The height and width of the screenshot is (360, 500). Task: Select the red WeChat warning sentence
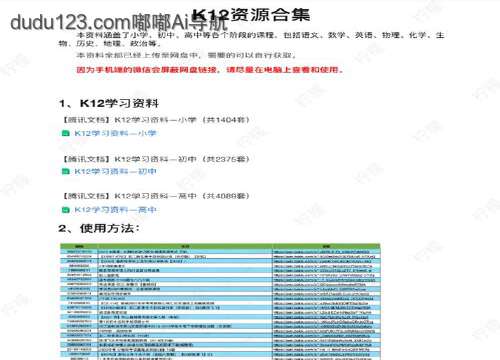coord(210,70)
